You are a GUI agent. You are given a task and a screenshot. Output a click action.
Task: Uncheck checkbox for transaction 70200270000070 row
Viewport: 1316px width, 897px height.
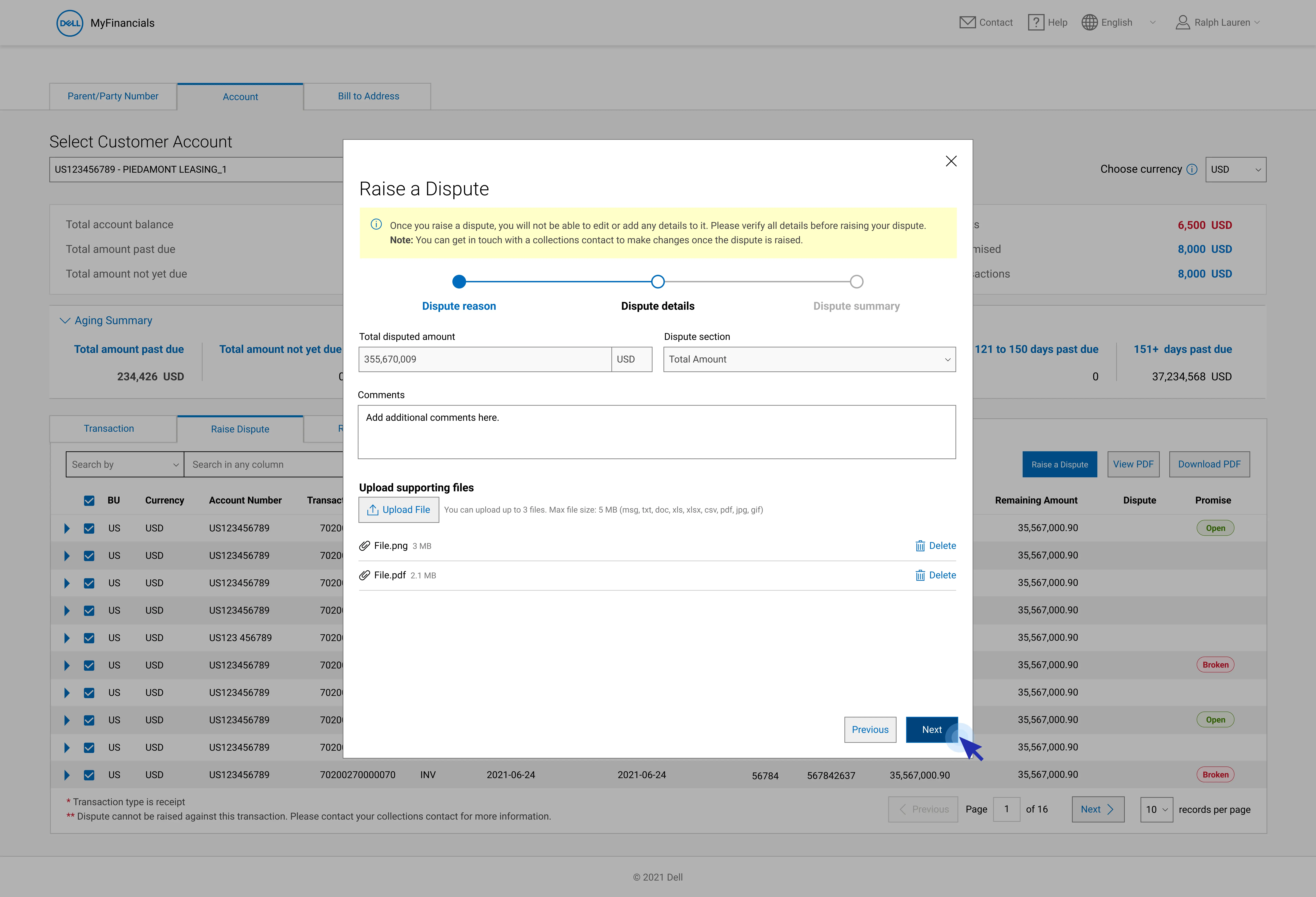(89, 775)
